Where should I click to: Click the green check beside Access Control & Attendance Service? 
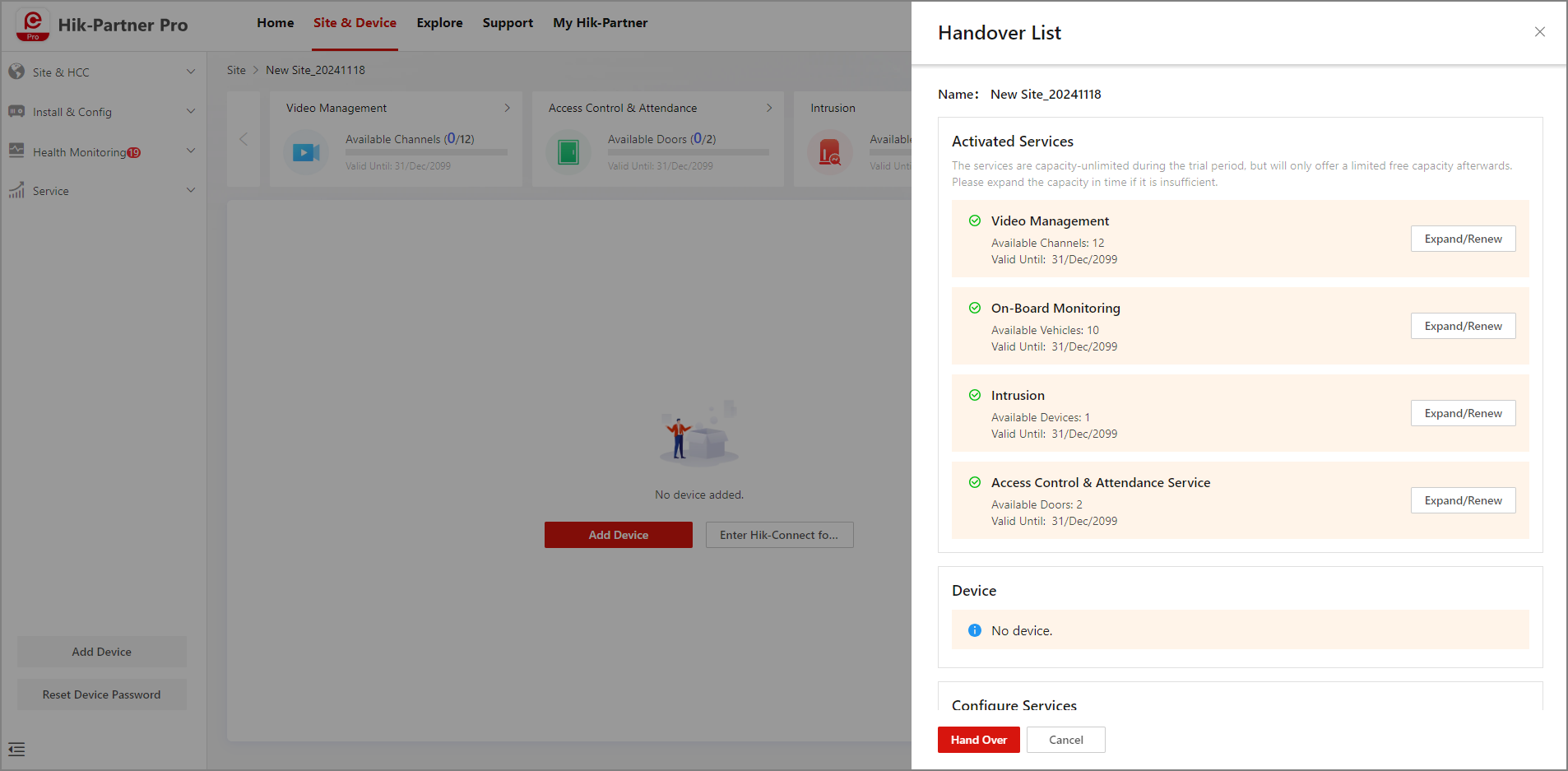pos(975,482)
